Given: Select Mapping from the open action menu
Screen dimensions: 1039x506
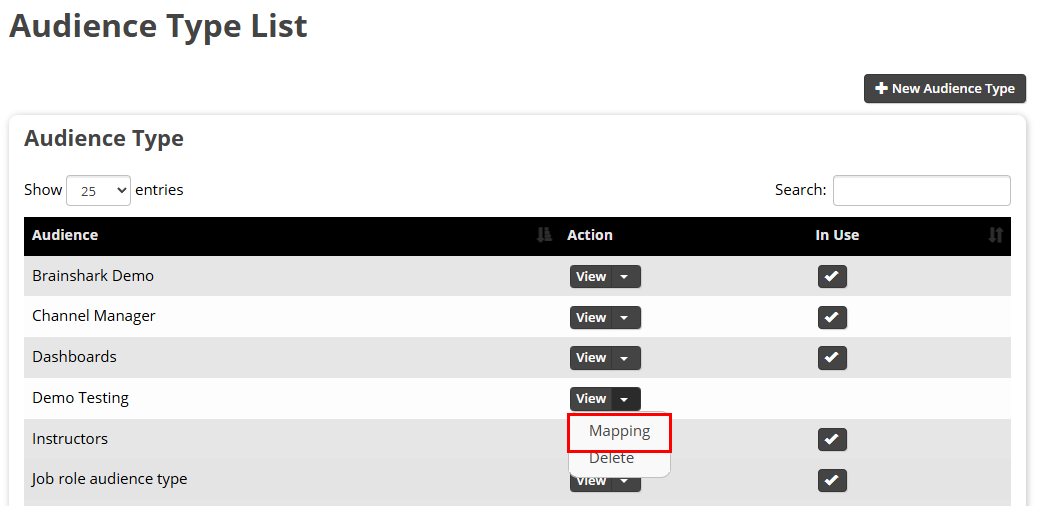Looking at the screenshot, I should click(x=619, y=432).
